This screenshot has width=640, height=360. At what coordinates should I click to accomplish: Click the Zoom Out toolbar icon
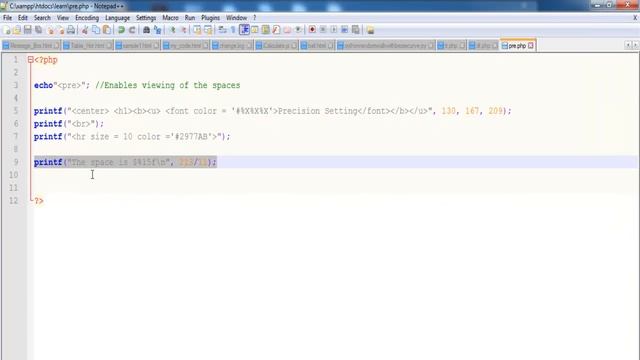[183, 30]
